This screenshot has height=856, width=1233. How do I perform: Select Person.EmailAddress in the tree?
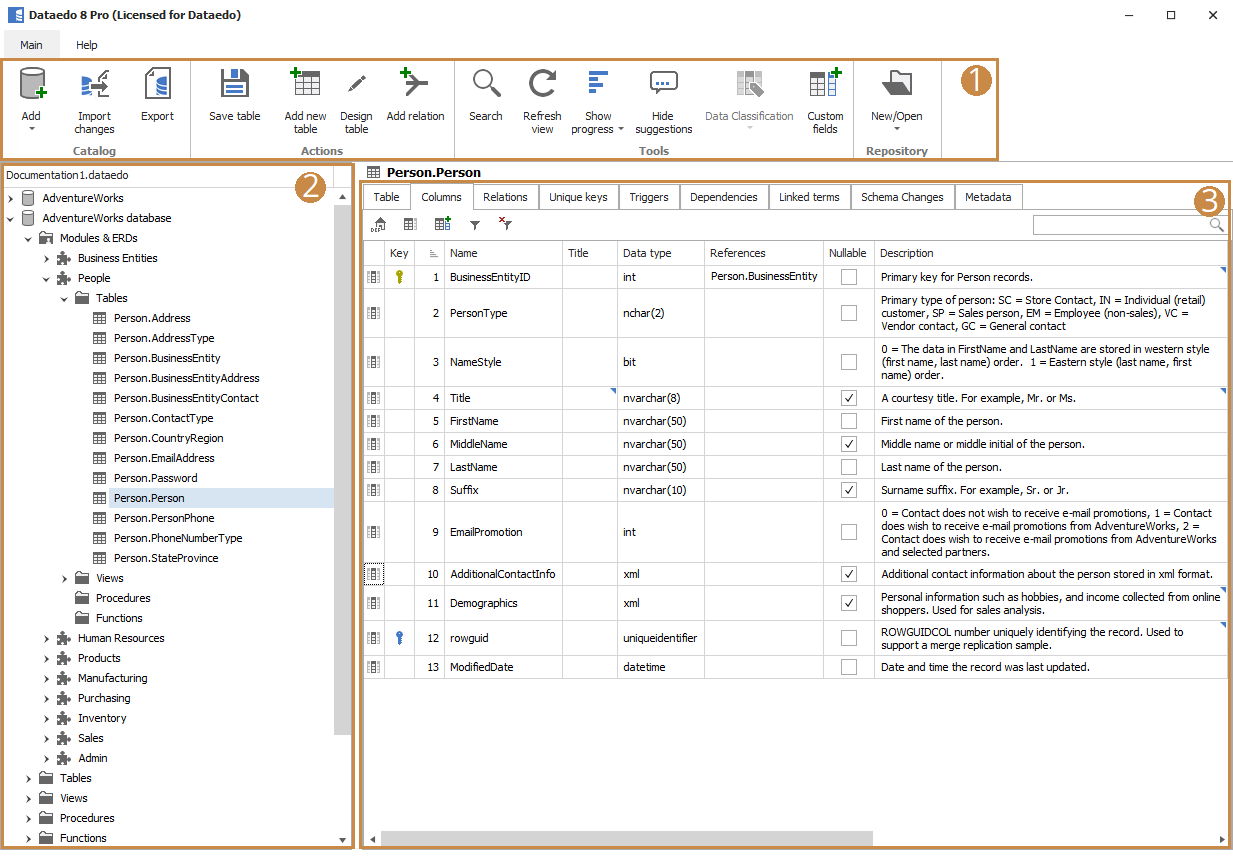point(164,458)
